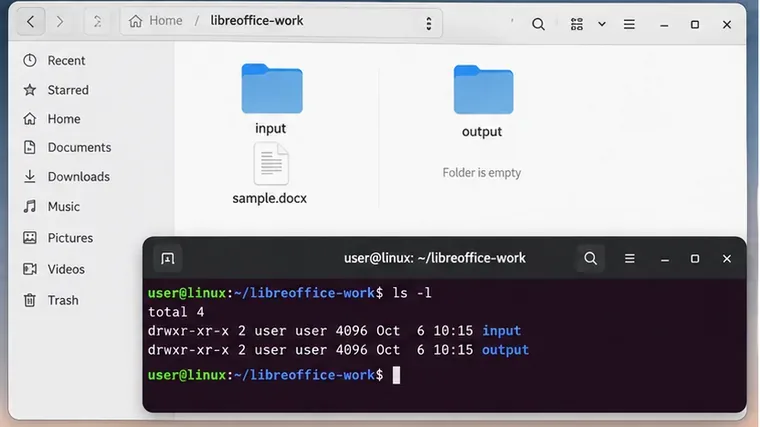Click the 'Folder is empty' text

(481, 173)
